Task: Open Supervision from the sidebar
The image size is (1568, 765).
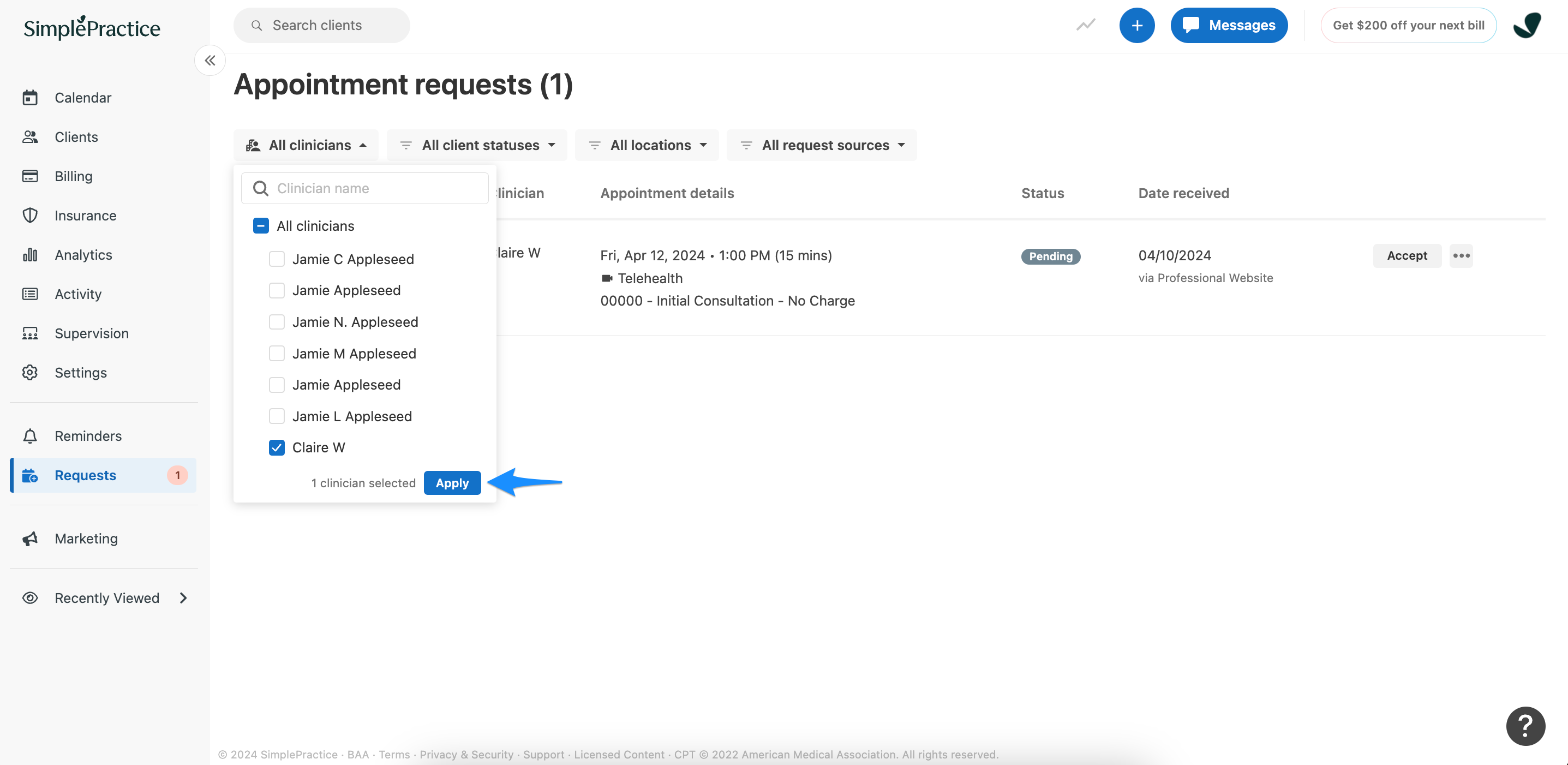Action: point(91,333)
